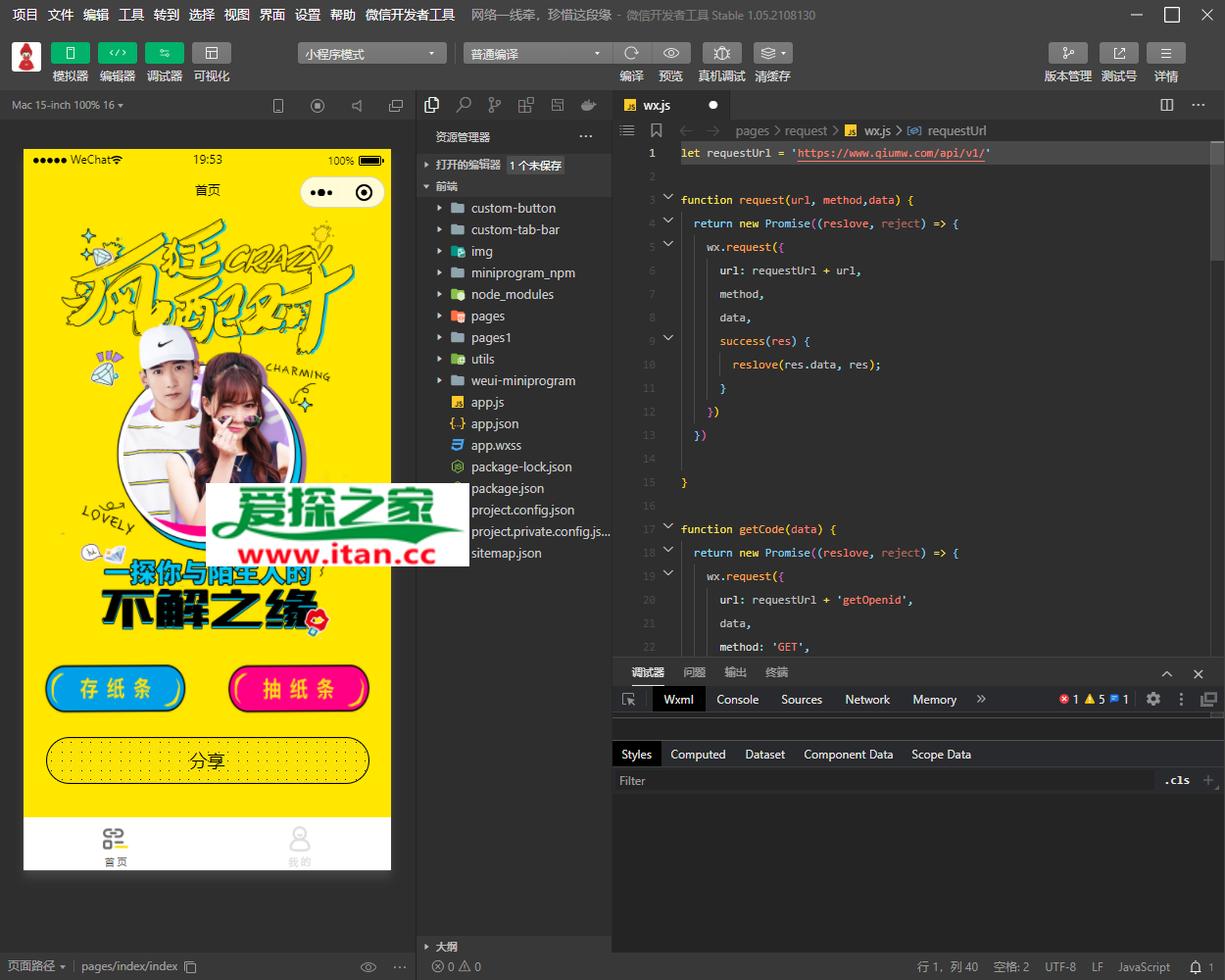Tap the 抽纸条 button in simulator
This screenshot has height=980, width=1225.
click(299, 689)
